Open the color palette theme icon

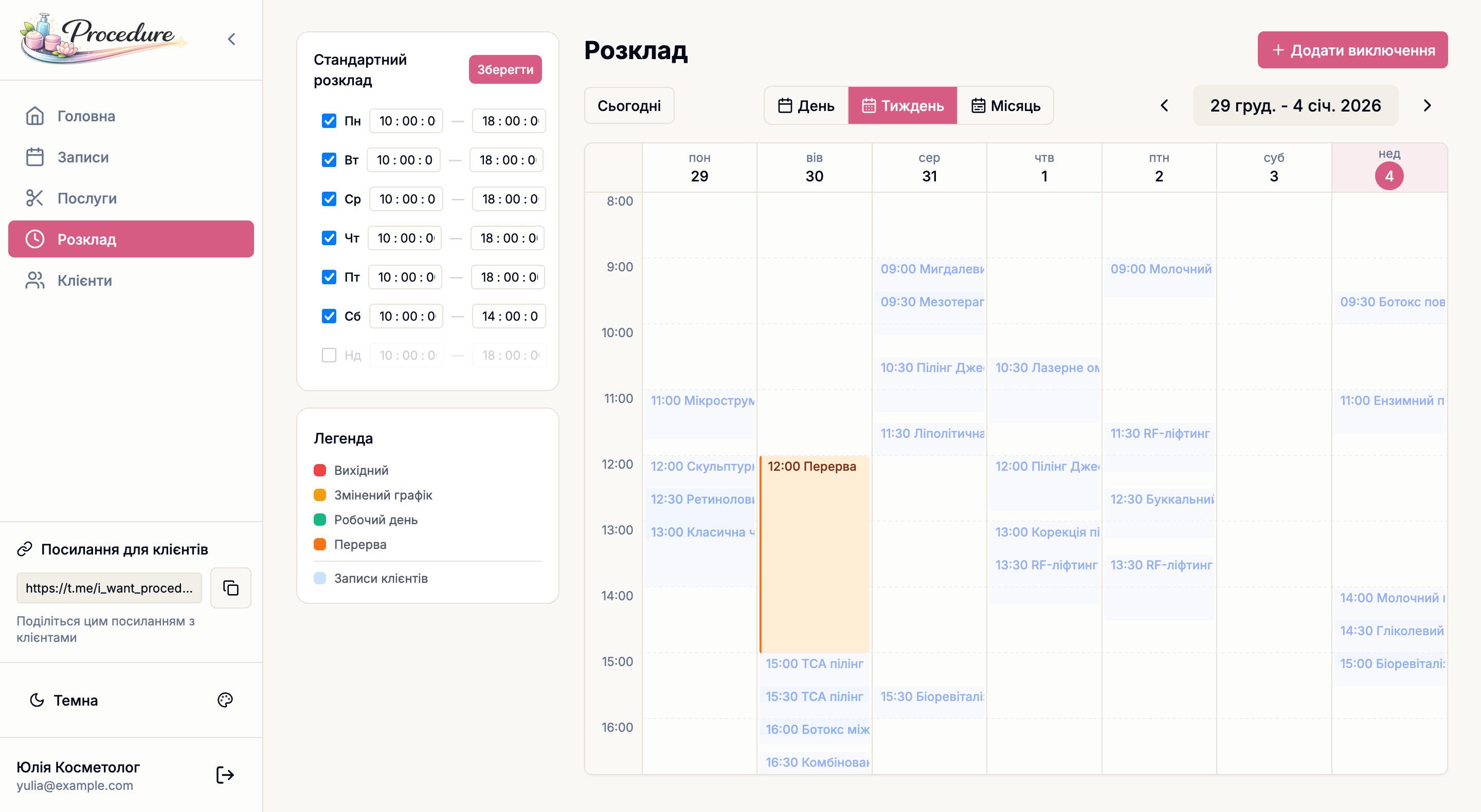coord(225,700)
